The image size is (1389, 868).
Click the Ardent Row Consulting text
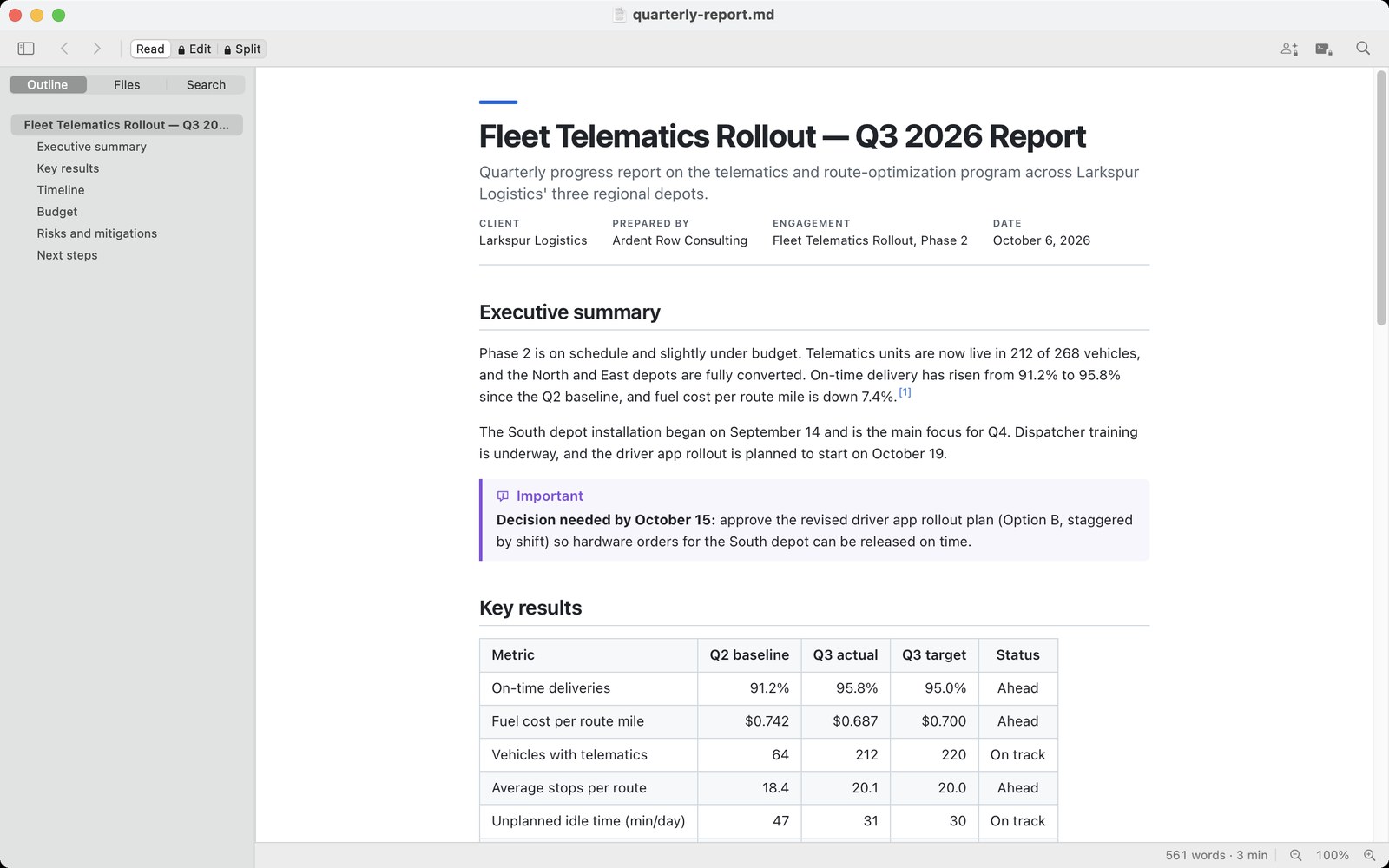point(680,240)
